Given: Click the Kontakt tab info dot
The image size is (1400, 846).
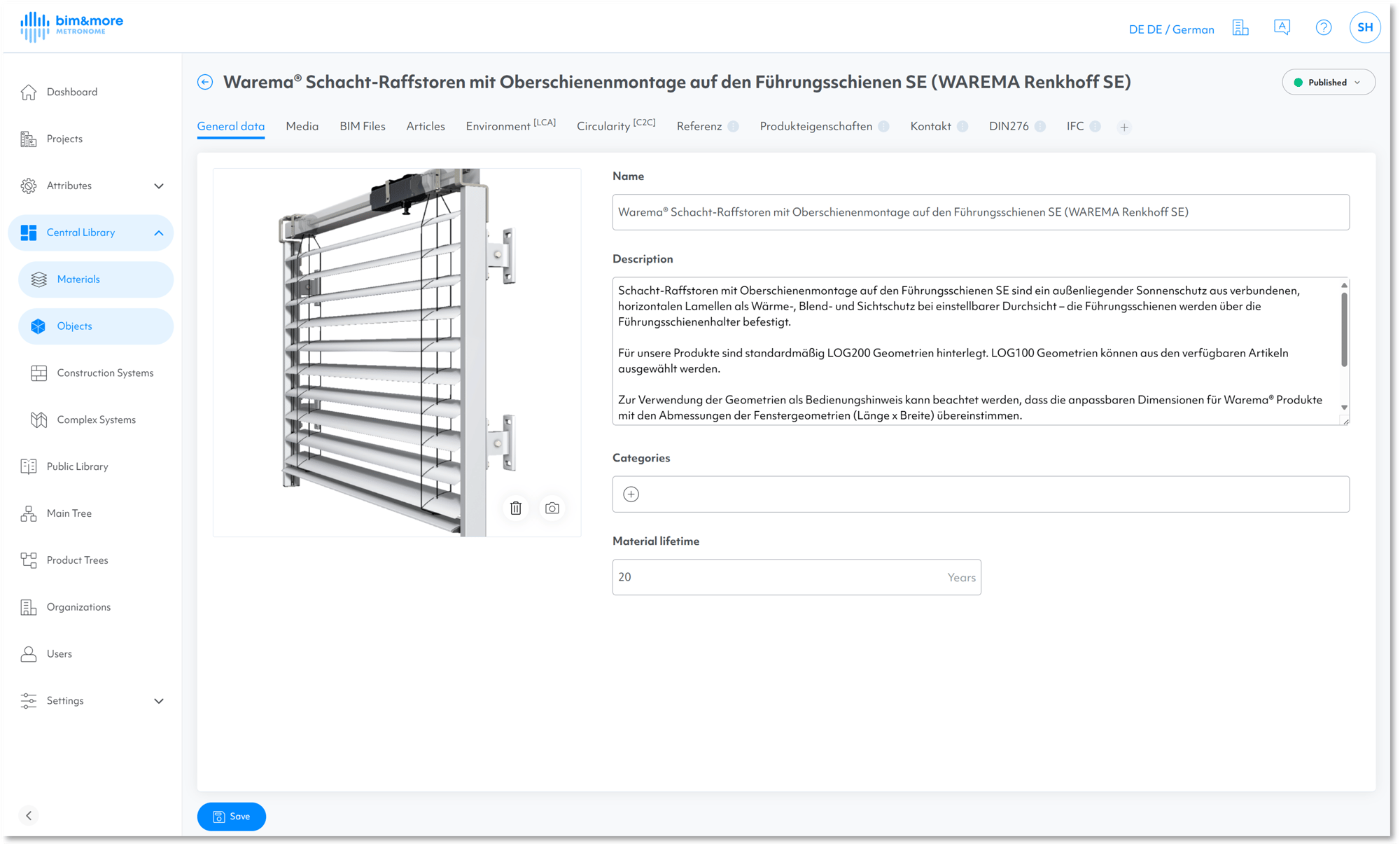Looking at the screenshot, I should [x=962, y=127].
